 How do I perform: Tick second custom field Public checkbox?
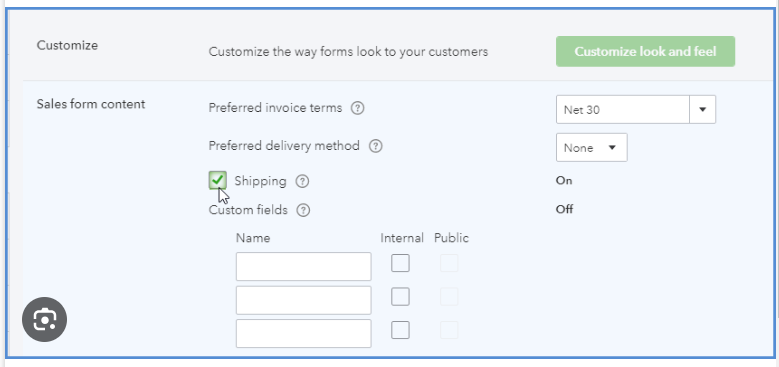(449, 296)
